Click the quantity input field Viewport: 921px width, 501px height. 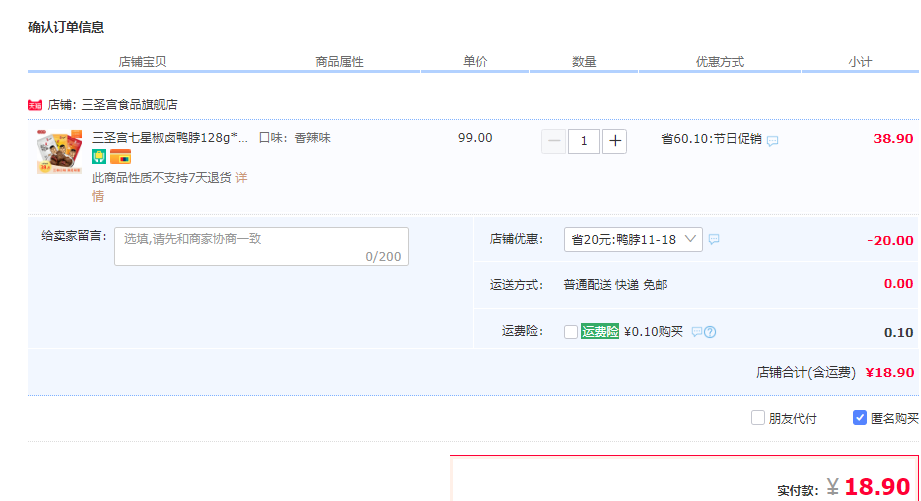pos(584,141)
